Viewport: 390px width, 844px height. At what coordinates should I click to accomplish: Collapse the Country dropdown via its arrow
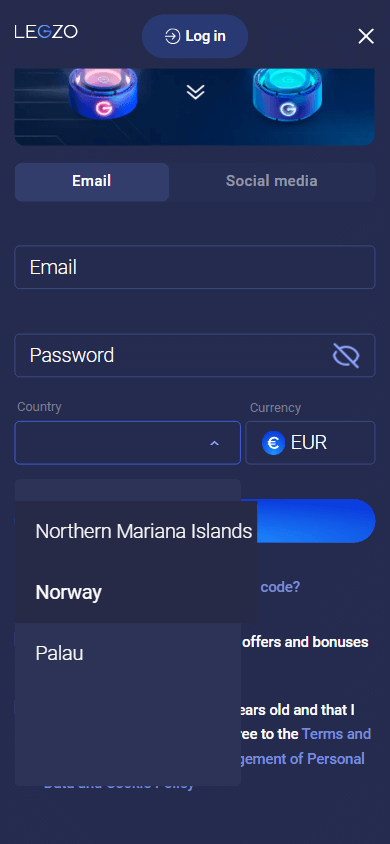(x=214, y=443)
